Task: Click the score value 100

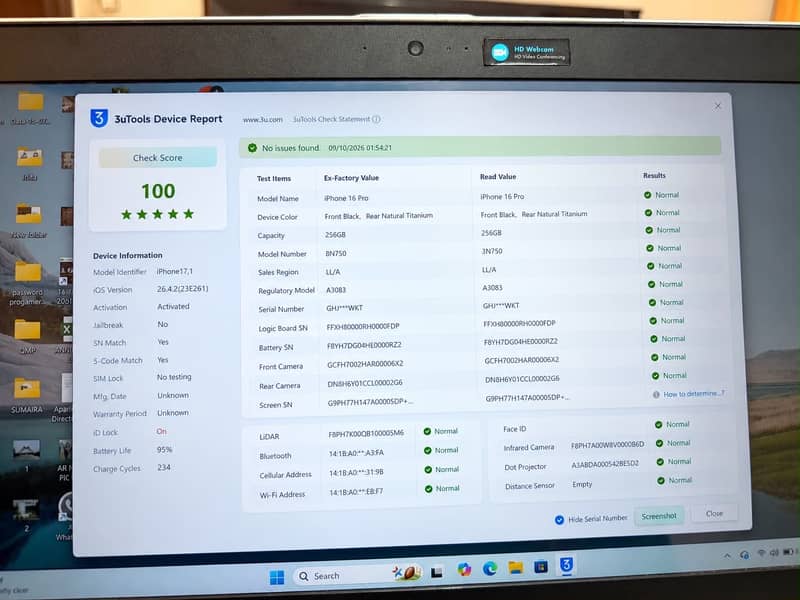Action: pos(158,191)
